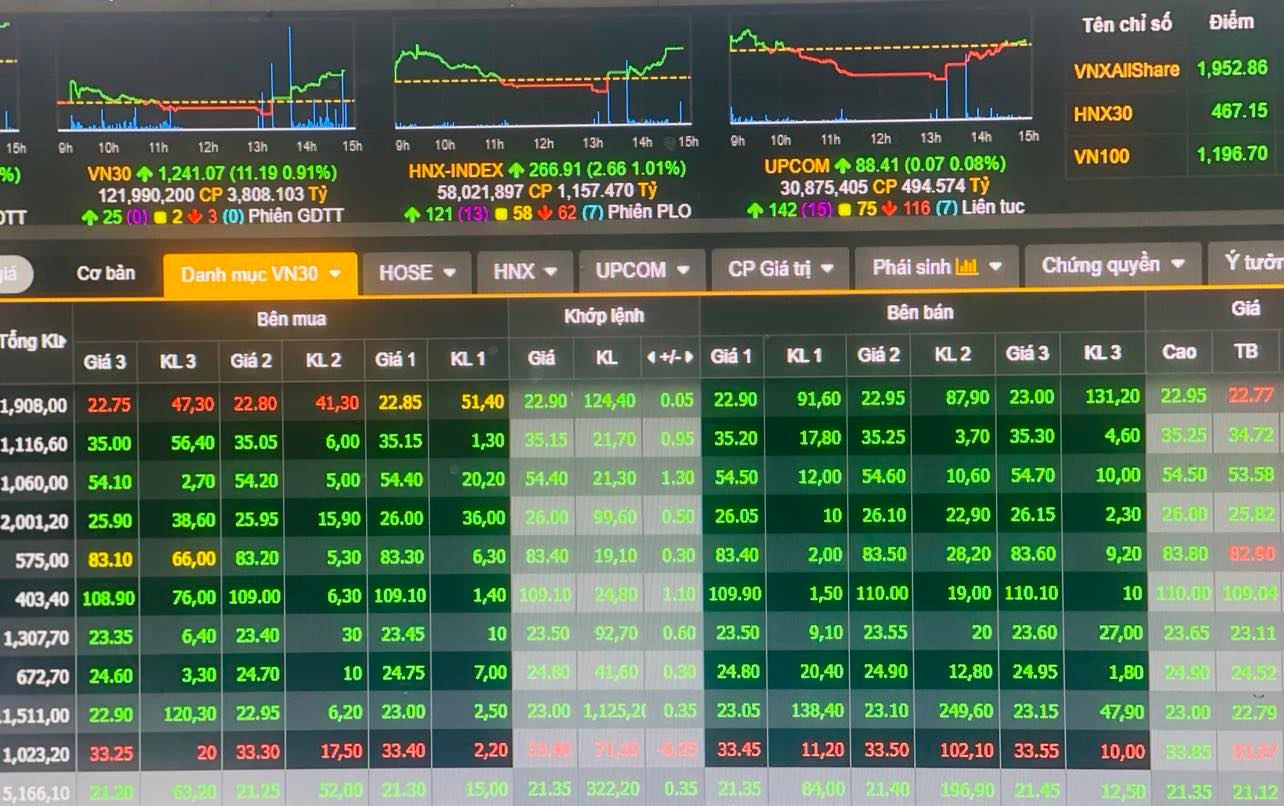Image resolution: width=1284 pixels, height=806 pixels.
Task: Click the VNXAllShare index name
Action: pos(1127,70)
